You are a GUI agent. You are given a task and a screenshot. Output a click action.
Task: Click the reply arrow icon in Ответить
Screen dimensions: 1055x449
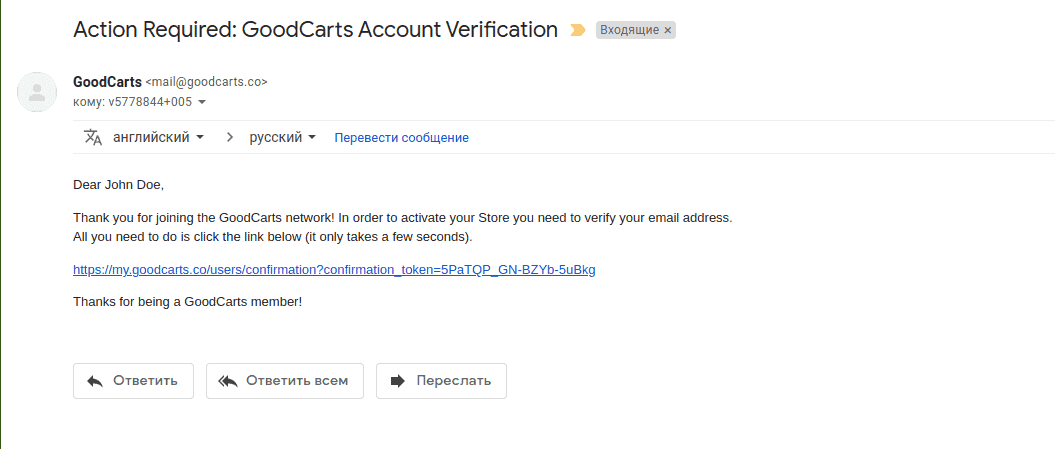[95, 381]
